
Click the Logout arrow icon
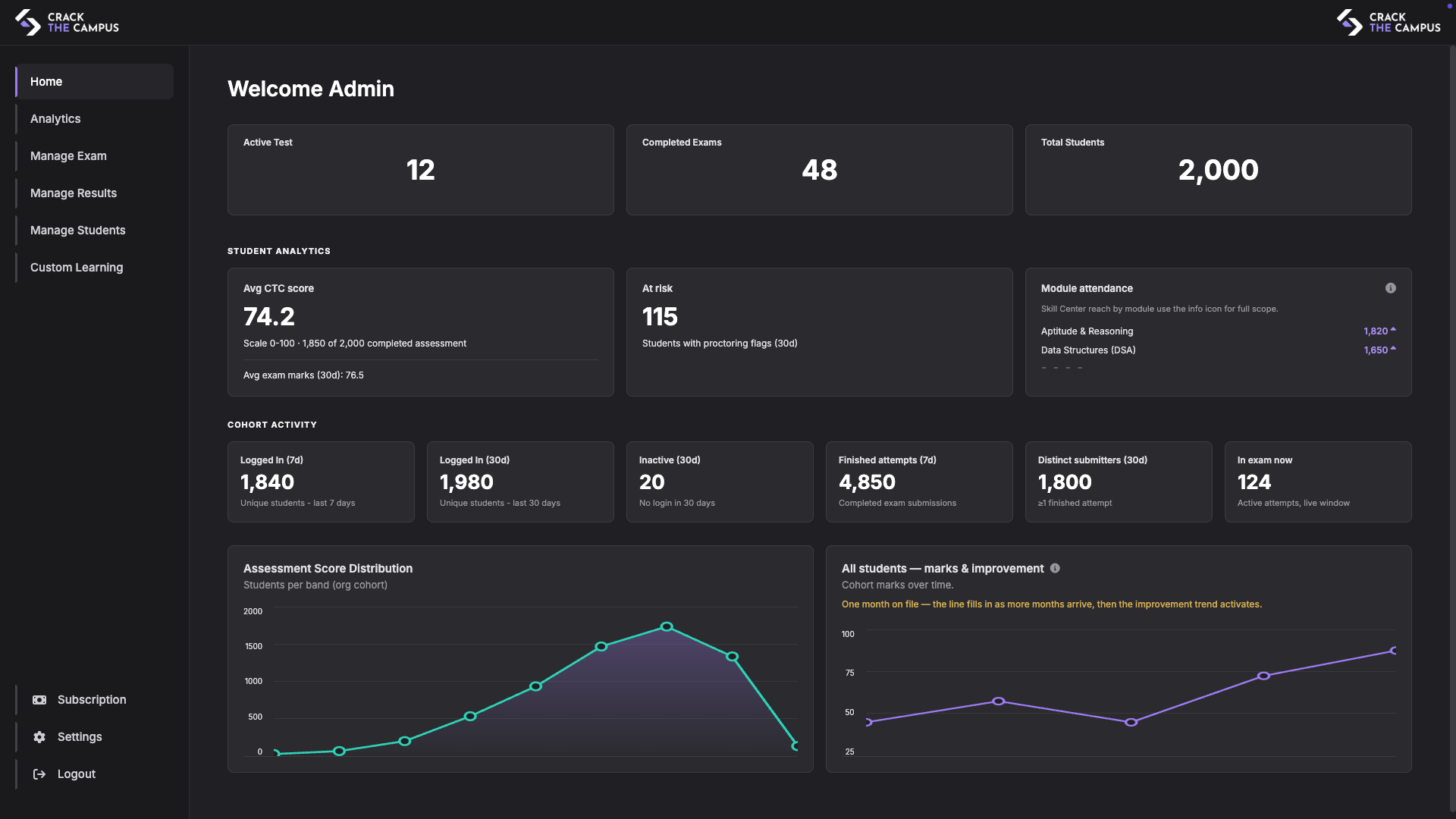pos(39,773)
